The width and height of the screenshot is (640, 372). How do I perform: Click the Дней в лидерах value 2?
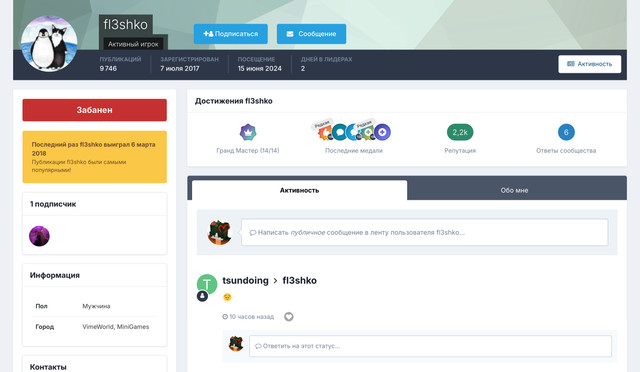coord(303,69)
